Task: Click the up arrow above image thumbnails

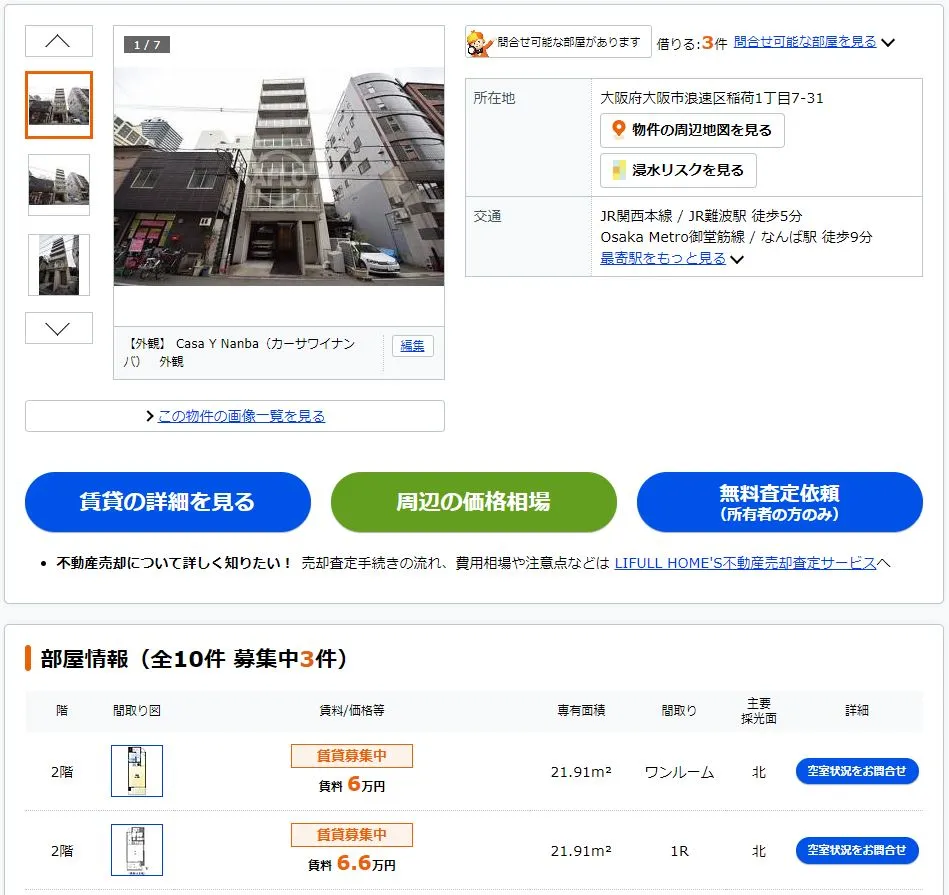Action: point(58,41)
